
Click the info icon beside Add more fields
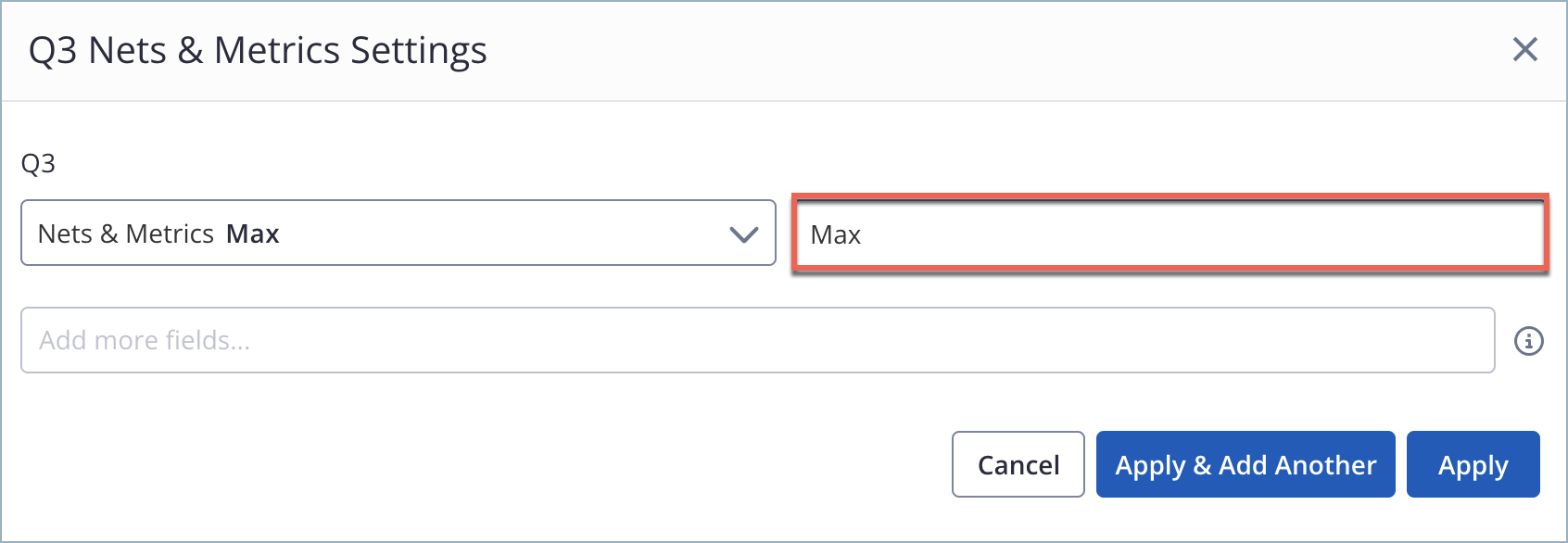point(1529,340)
